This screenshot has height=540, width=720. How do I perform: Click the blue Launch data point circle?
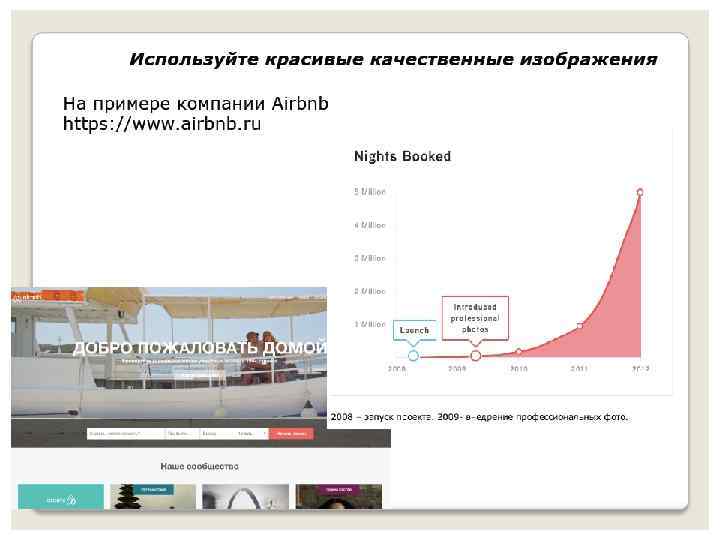pyautogui.click(x=413, y=355)
